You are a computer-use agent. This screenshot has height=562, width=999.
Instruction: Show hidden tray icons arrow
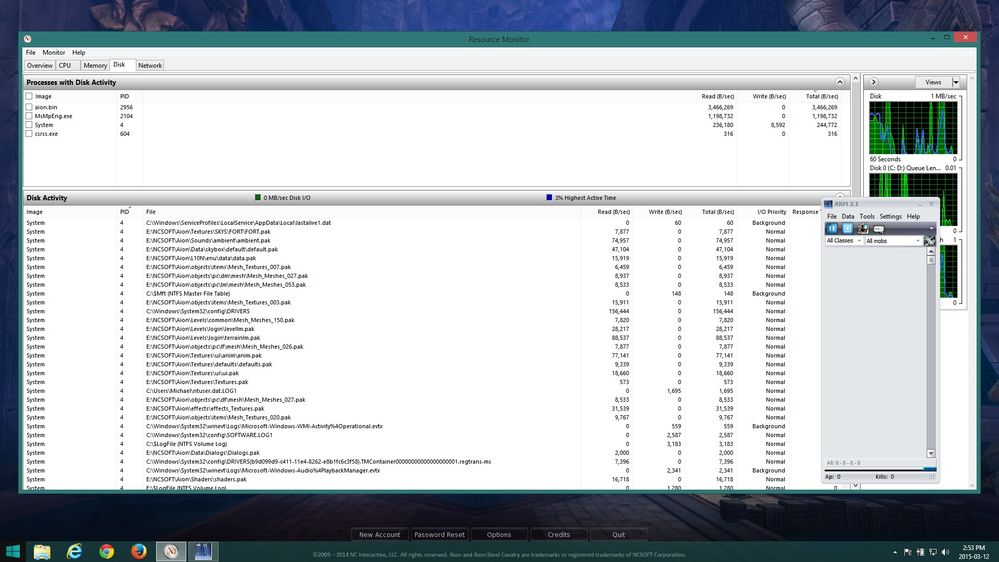click(x=895, y=552)
